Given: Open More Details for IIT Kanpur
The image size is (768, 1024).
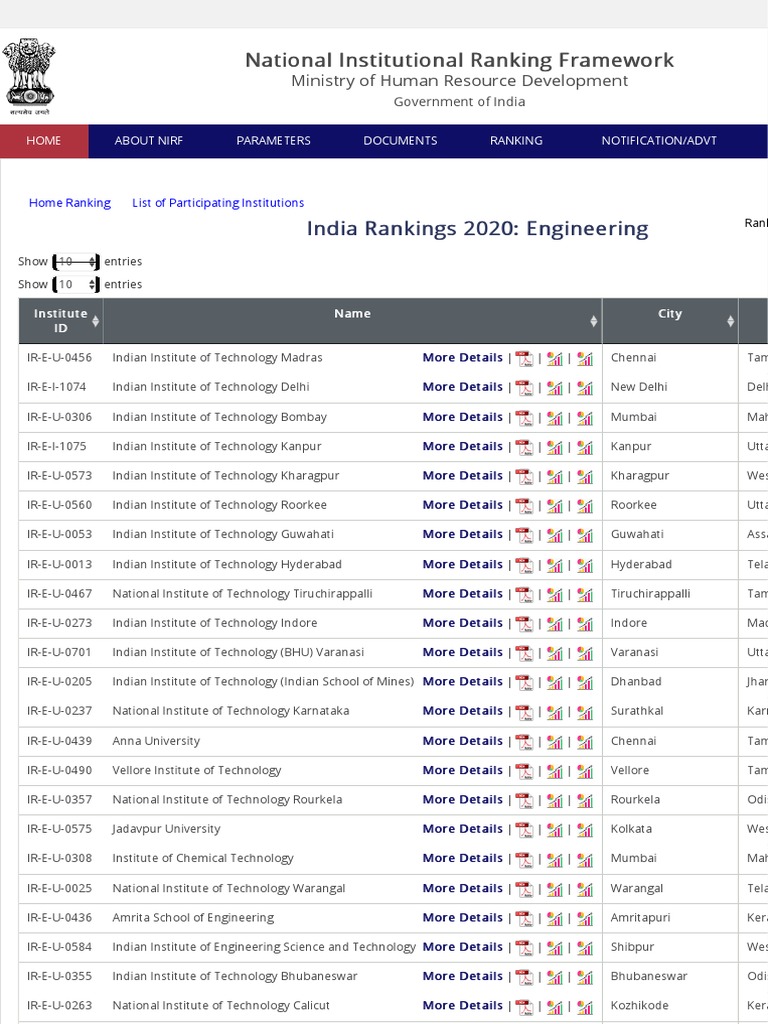Looking at the screenshot, I should pos(462,446).
